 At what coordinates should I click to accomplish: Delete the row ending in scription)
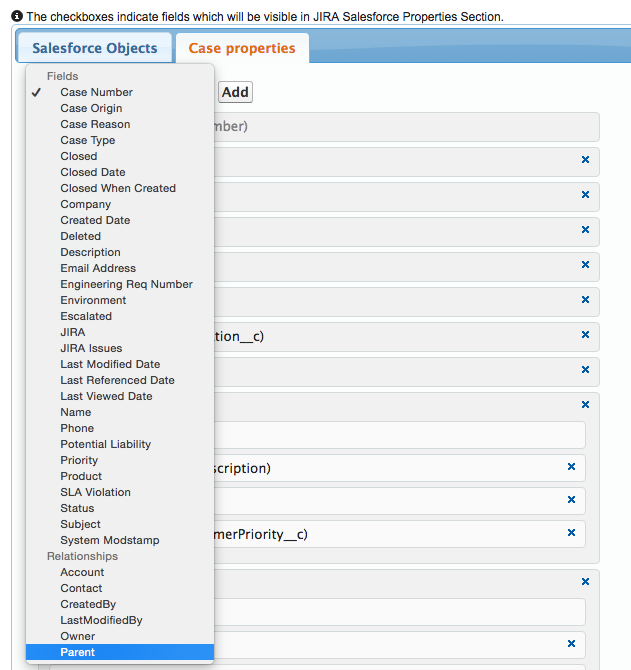coord(571,467)
